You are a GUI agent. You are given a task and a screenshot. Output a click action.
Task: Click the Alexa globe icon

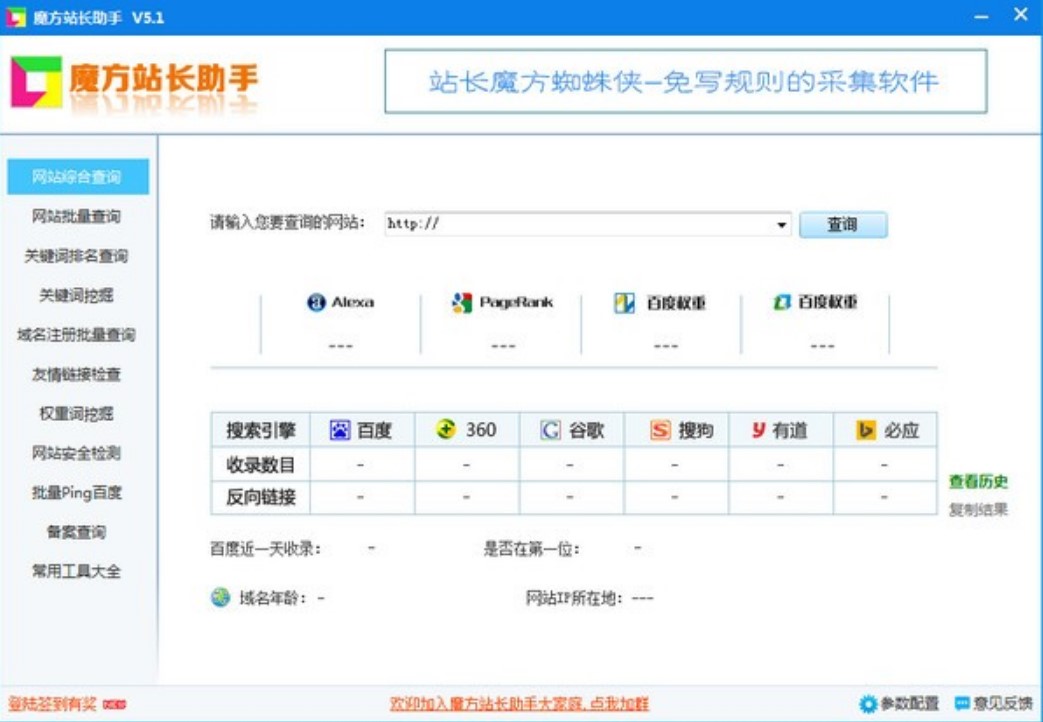(x=316, y=302)
